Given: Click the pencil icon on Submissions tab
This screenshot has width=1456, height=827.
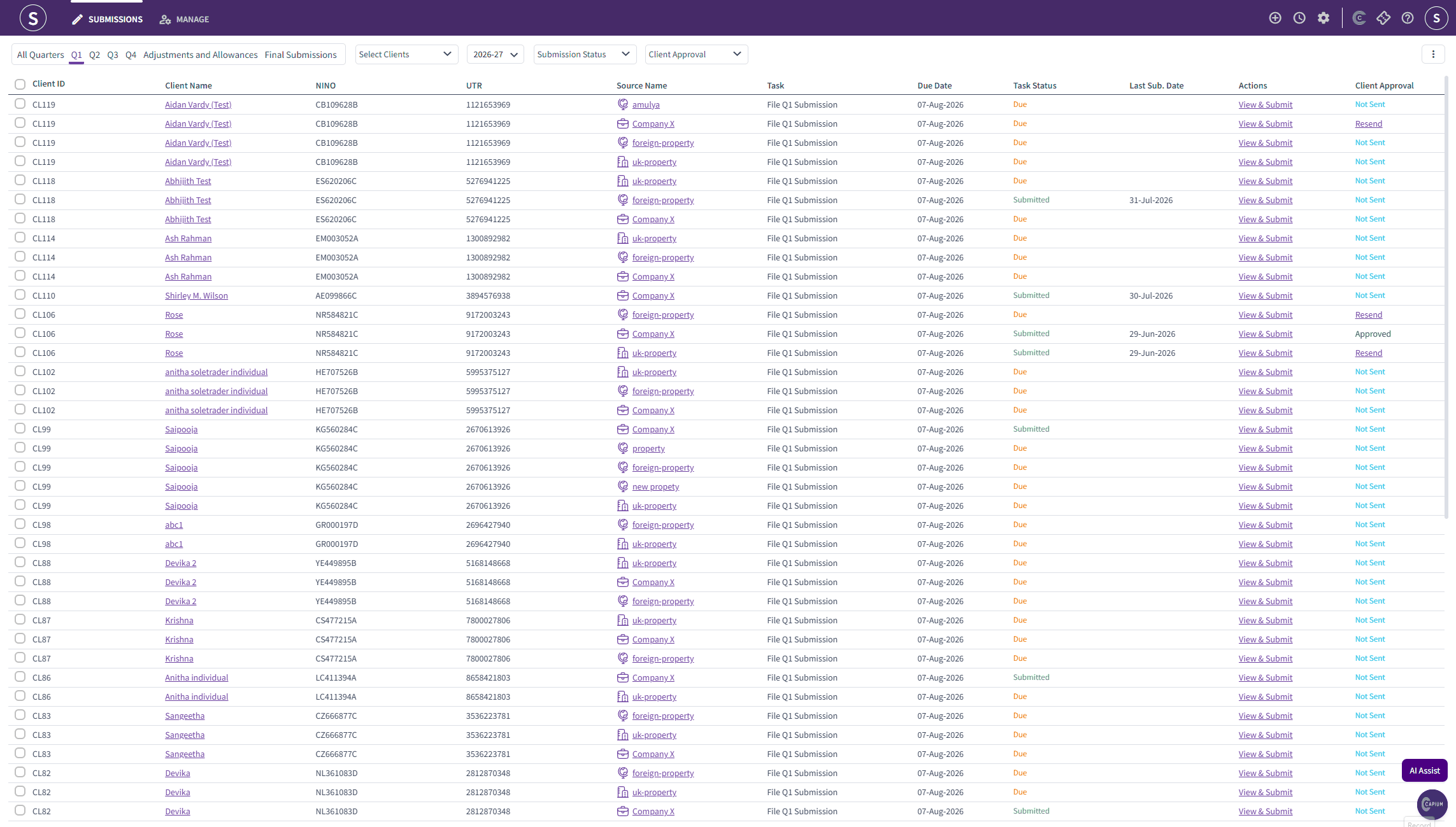Looking at the screenshot, I should 77,20.
